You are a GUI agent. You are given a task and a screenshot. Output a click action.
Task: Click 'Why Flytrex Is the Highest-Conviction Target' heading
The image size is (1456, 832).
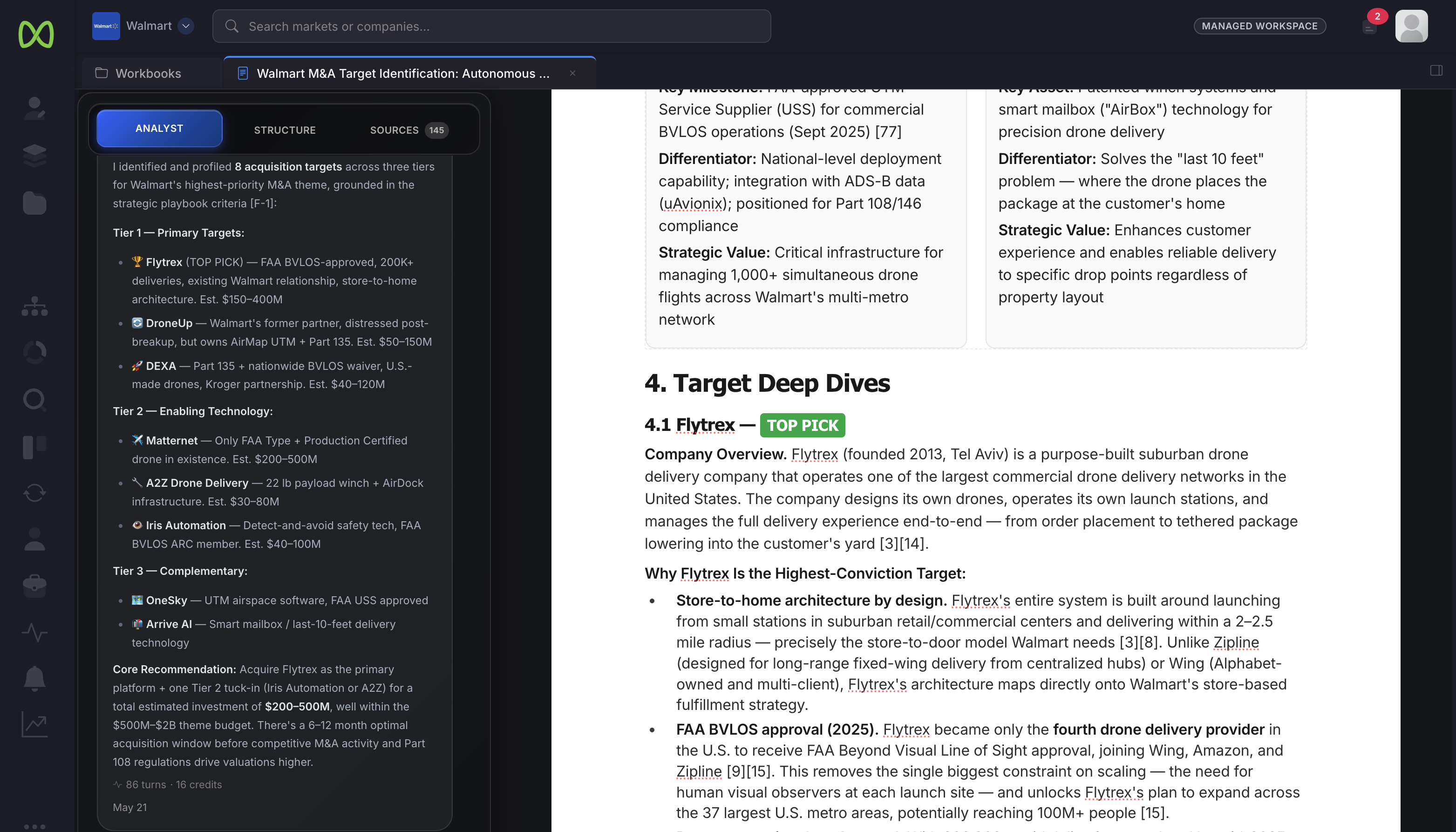[x=805, y=573]
